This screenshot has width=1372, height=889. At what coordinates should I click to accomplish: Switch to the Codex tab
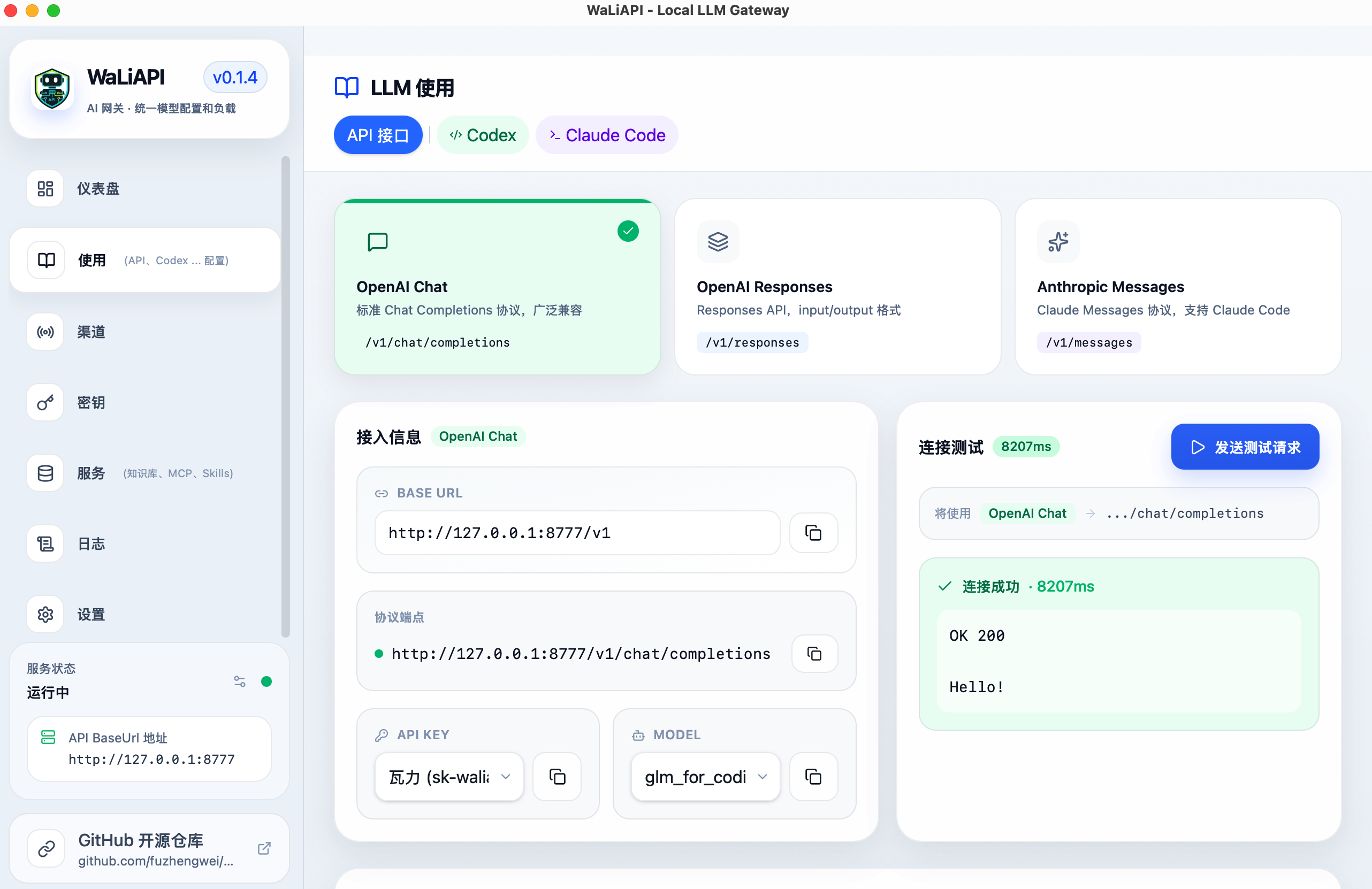[483, 135]
